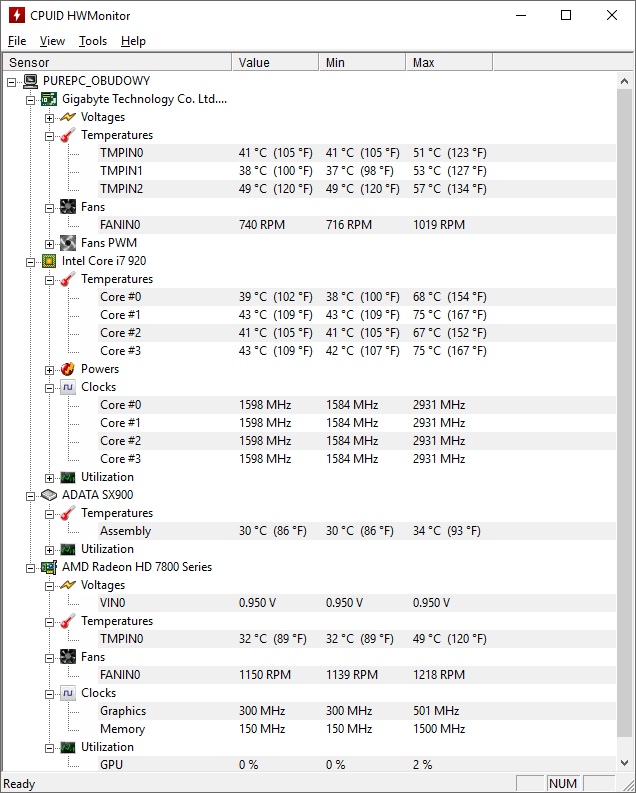Expand the motherboard Voltages node
Image resolution: width=636 pixels, height=793 pixels.
[49, 117]
